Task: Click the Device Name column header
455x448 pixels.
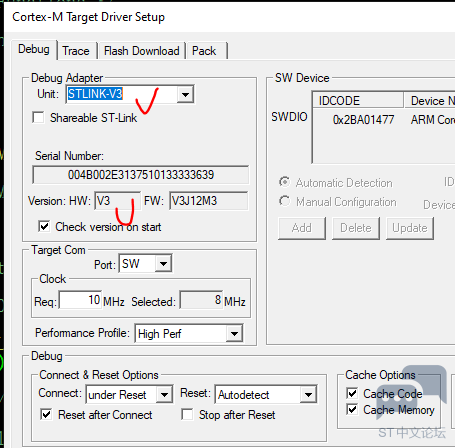Action: pos(430,101)
